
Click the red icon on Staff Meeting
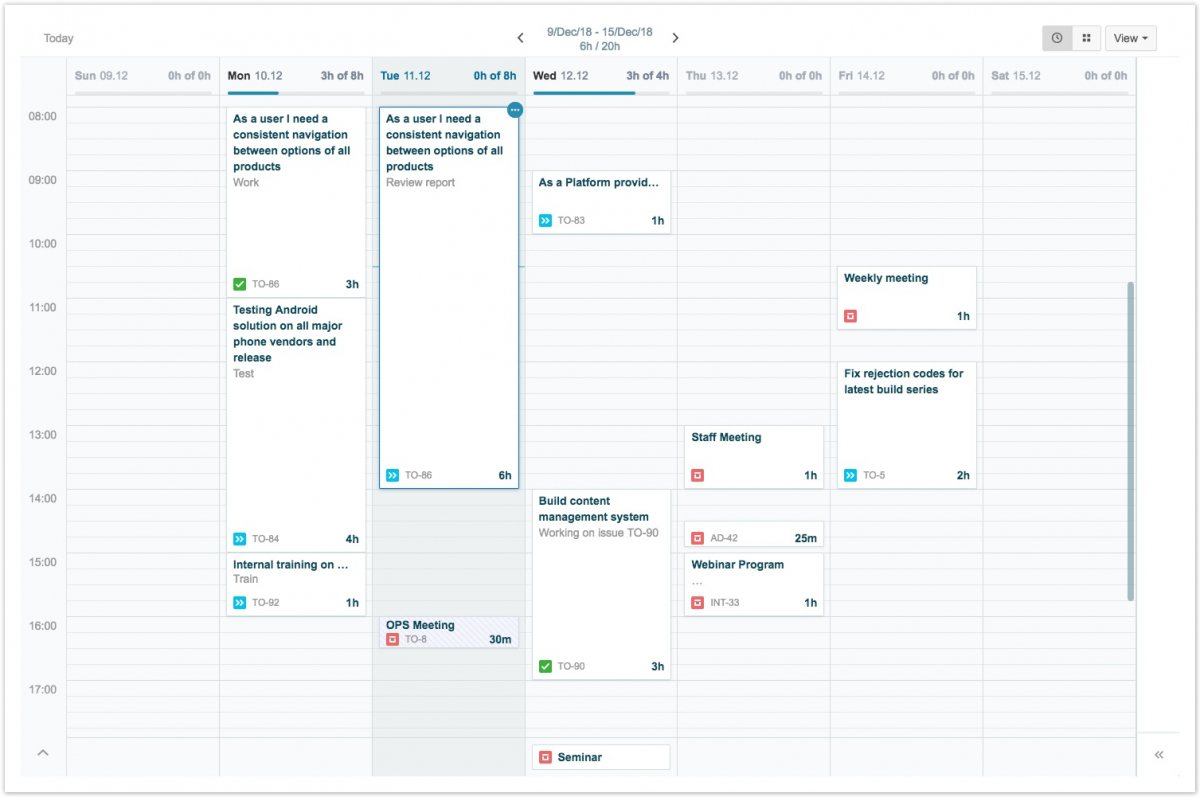point(697,475)
